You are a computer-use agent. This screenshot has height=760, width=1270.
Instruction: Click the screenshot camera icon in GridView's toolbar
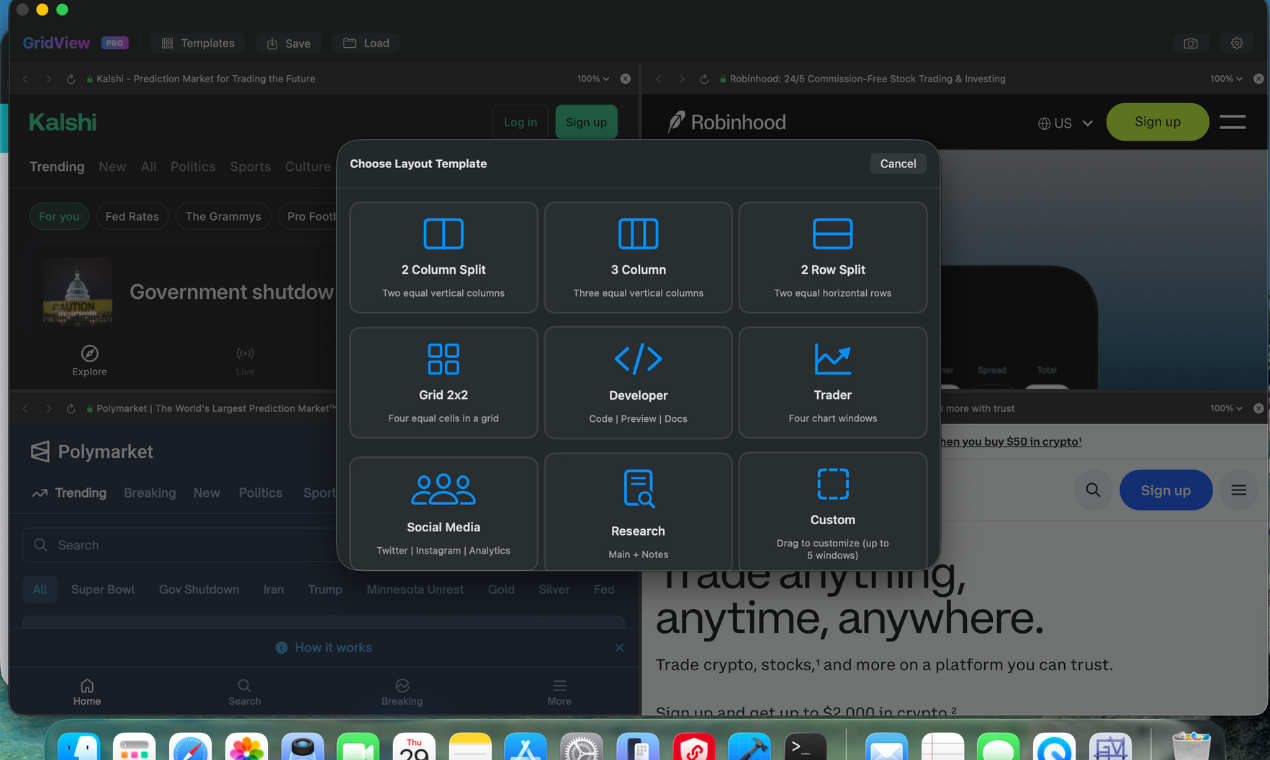pyautogui.click(x=1190, y=43)
